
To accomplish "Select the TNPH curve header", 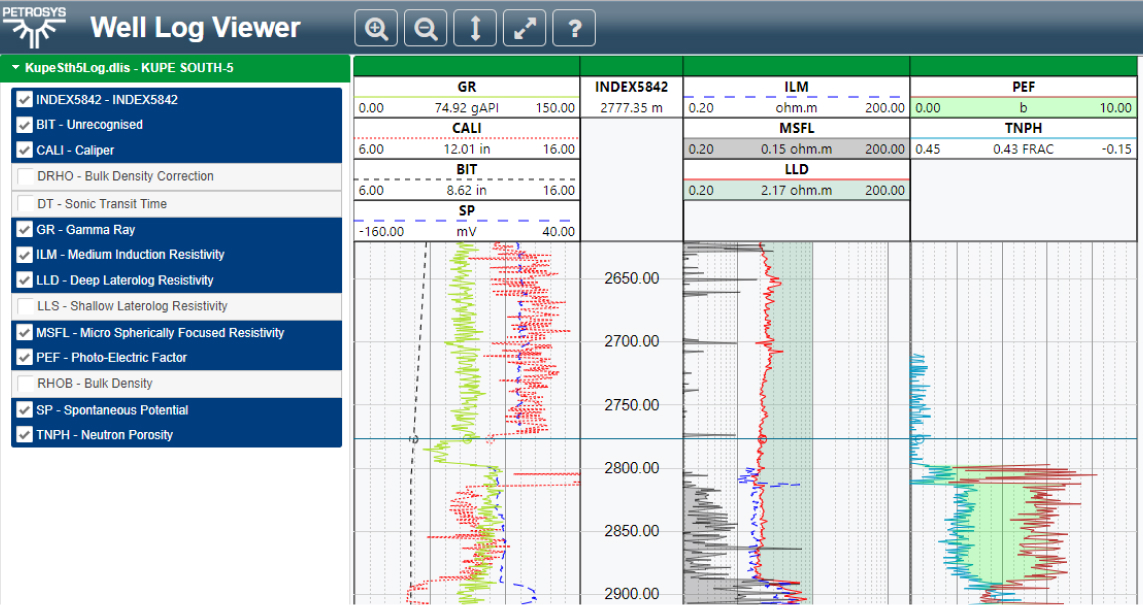I will click(1023, 128).
